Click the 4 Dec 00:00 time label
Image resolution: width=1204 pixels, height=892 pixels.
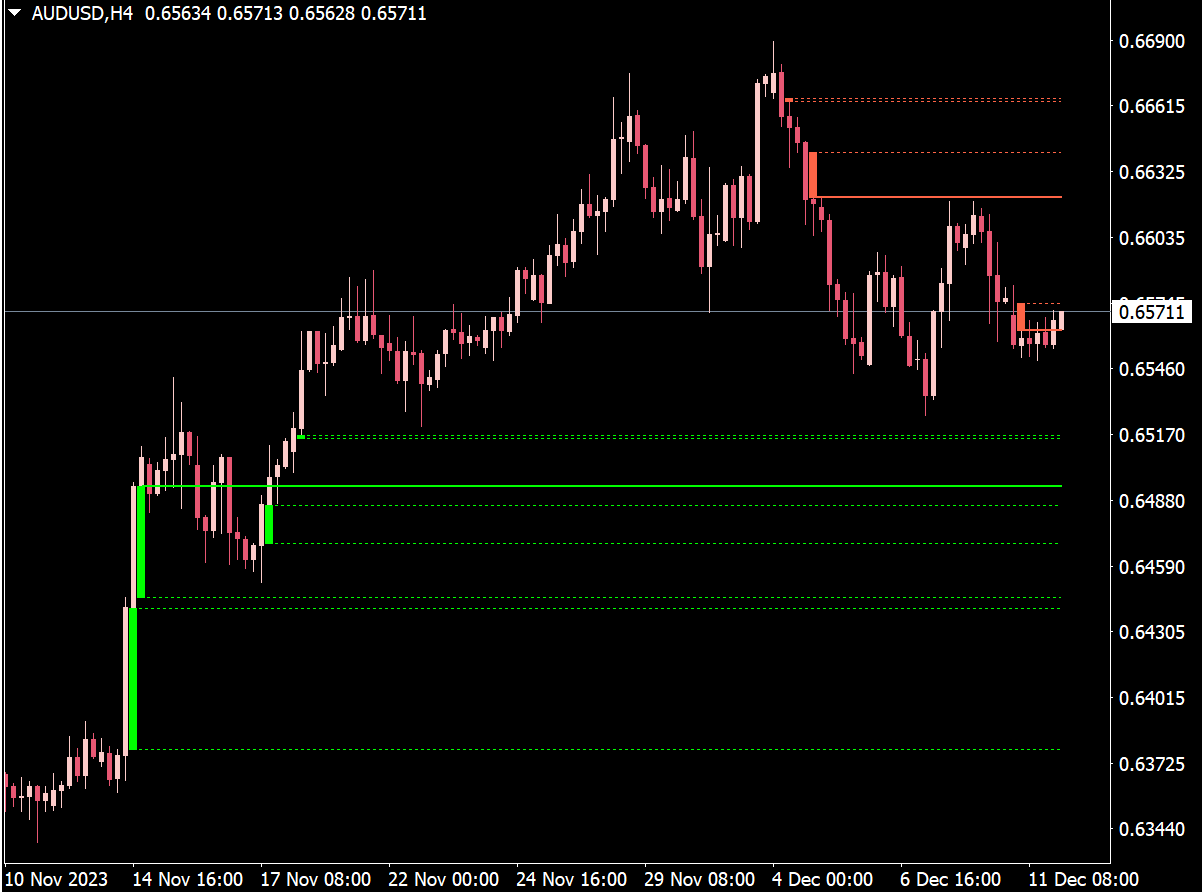coord(830,878)
